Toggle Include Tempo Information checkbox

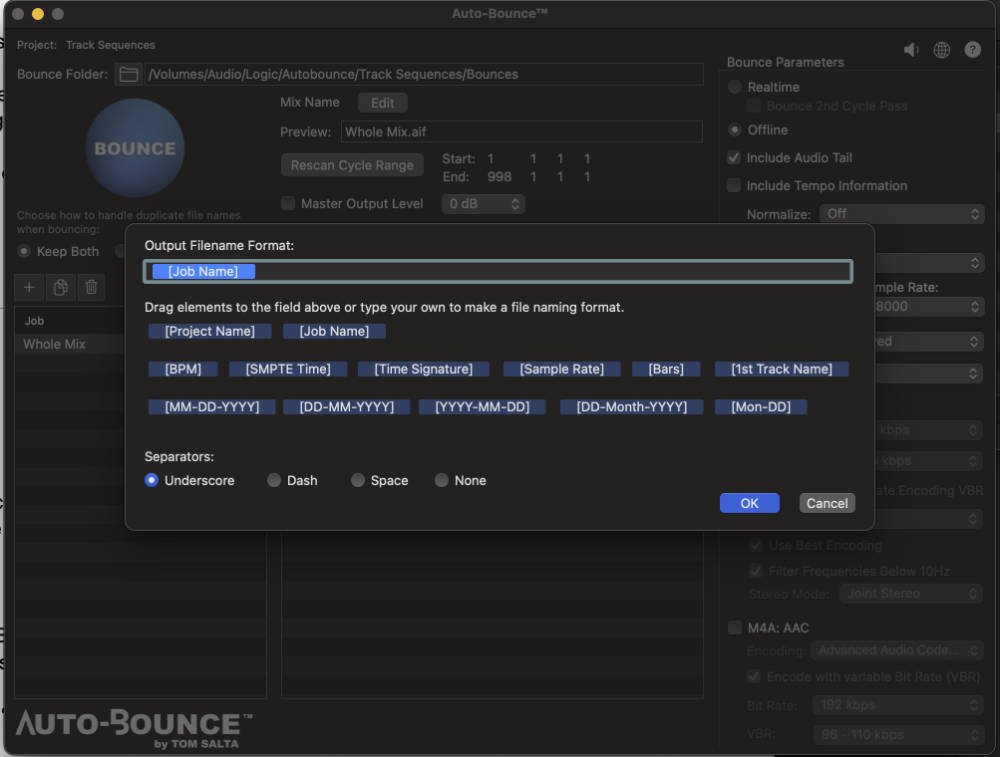733,186
